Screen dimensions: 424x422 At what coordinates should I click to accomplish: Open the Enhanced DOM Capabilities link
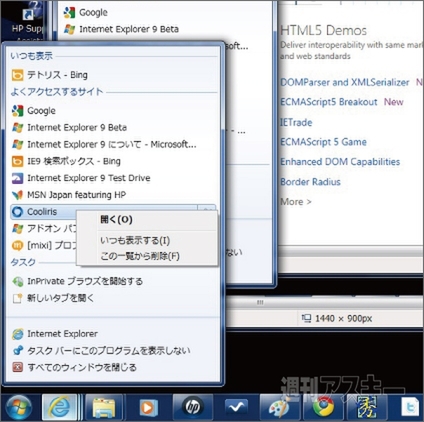[340, 162]
